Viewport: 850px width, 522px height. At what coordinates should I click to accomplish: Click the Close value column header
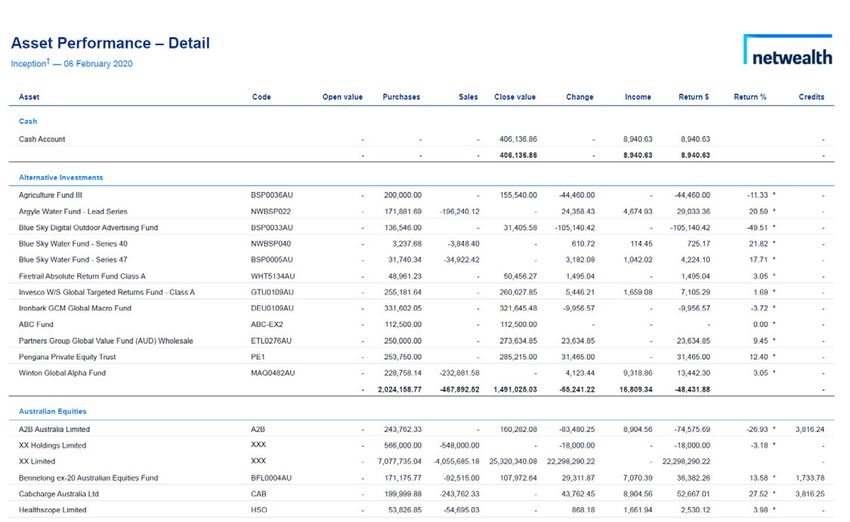click(514, 97)
